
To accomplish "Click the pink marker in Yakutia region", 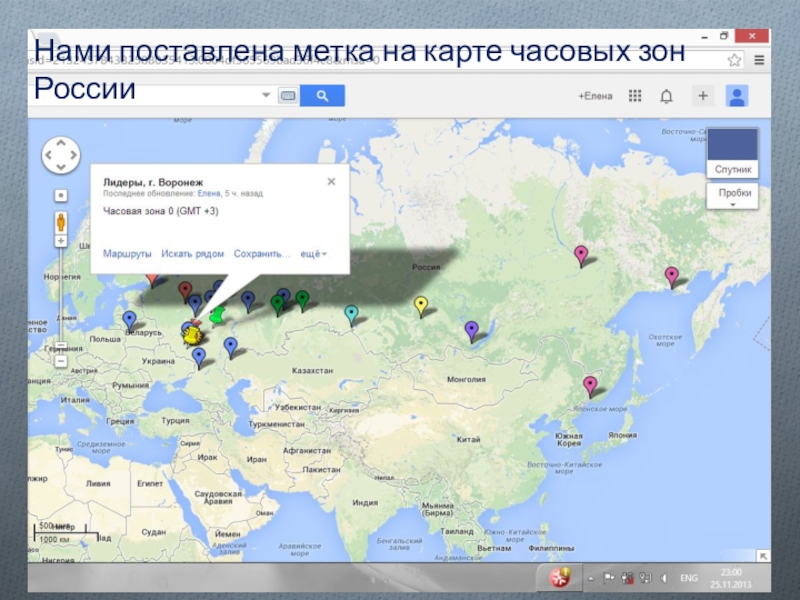I will coord(581,255).
